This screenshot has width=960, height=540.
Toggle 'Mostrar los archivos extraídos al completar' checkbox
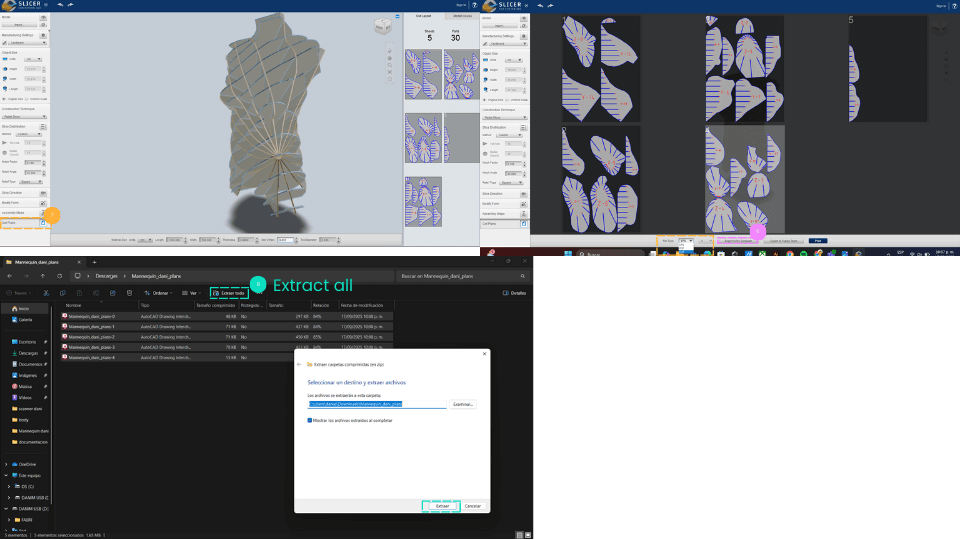click(x=310, y=421)
